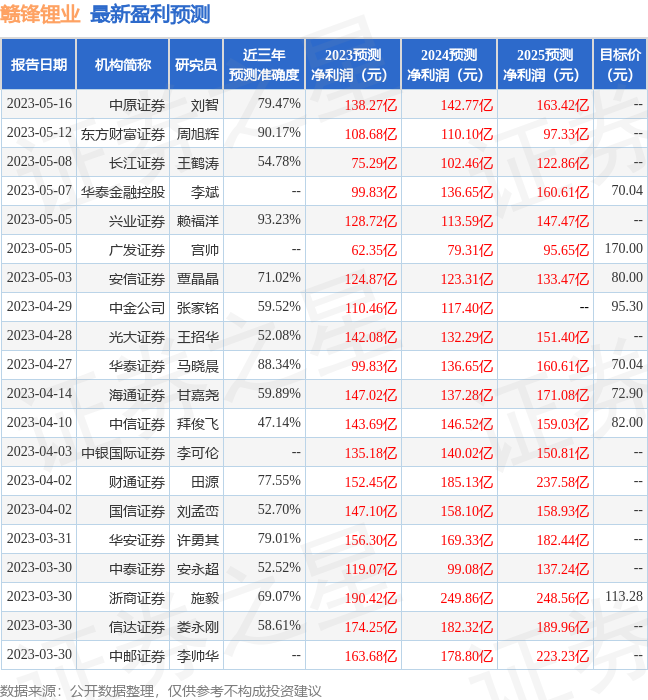Click 2025 profit value 237.58亿

pos(563,483)
